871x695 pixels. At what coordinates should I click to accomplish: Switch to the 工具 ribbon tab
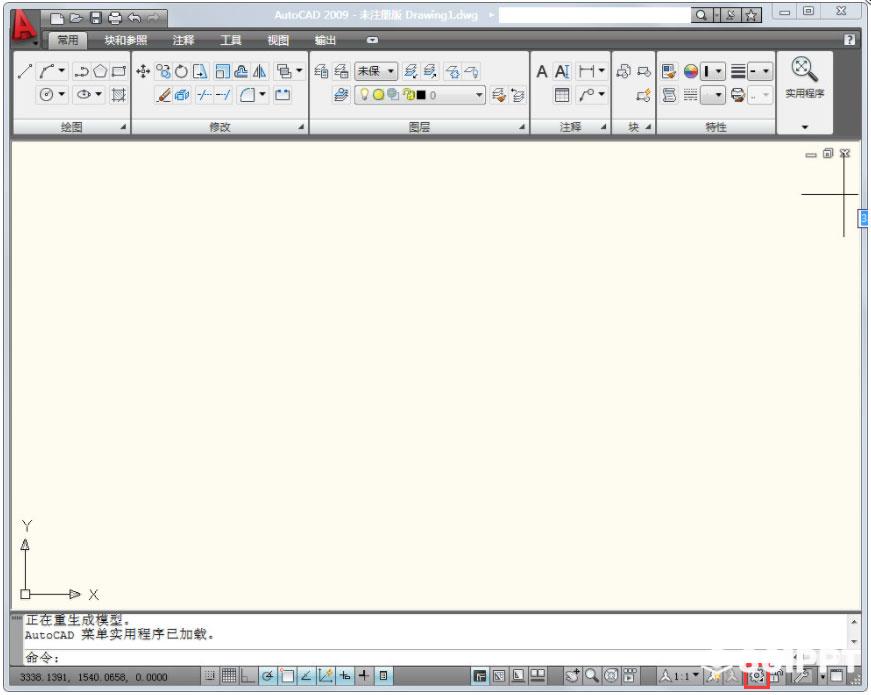click(231, 40)
